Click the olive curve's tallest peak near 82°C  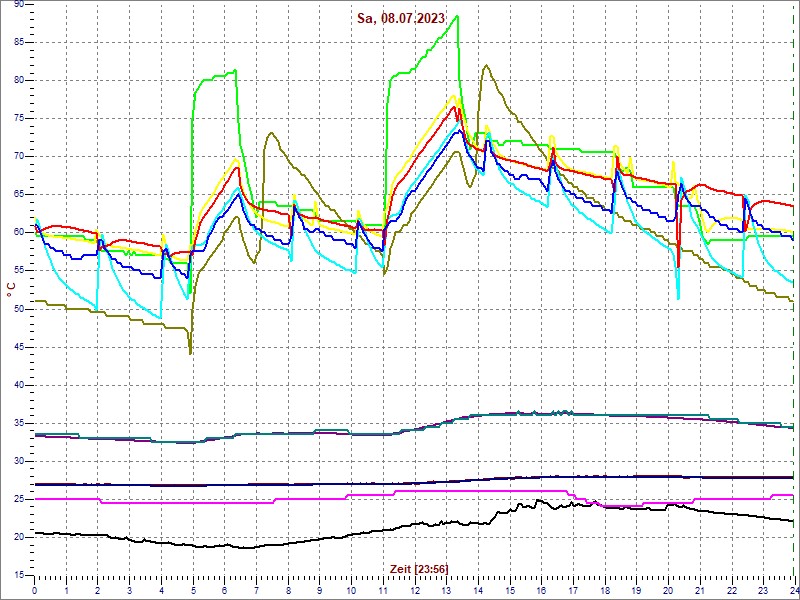pyautogui.click(x=486, y=66)
